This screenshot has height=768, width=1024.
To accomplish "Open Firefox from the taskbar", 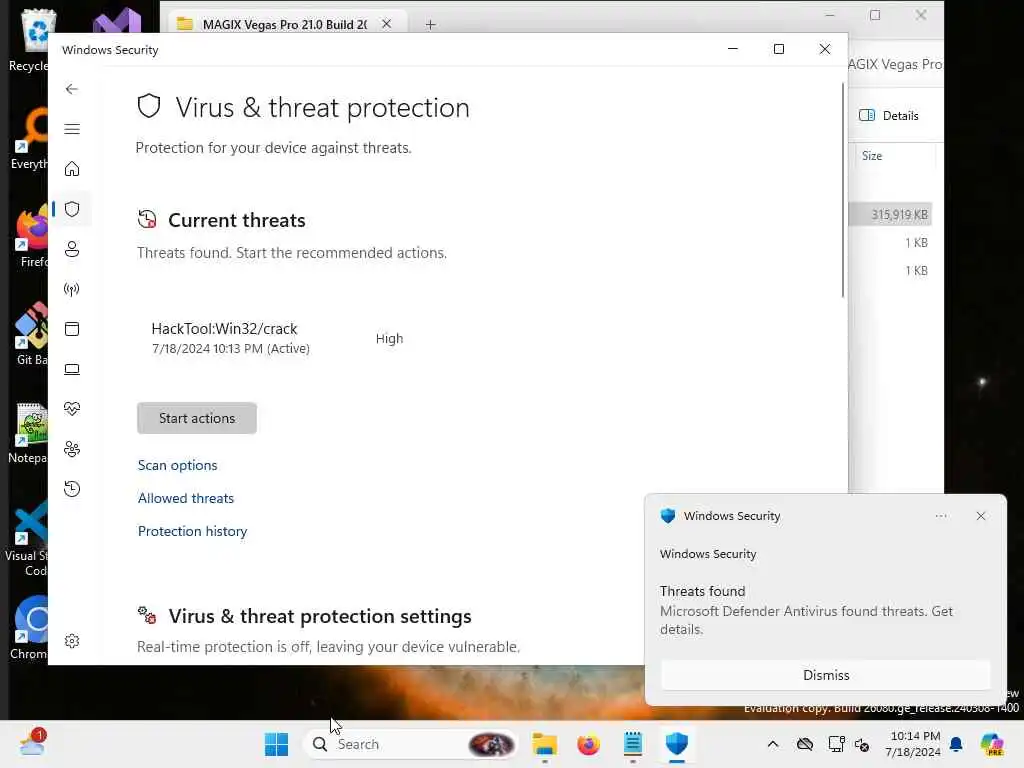I will [588, 744].
